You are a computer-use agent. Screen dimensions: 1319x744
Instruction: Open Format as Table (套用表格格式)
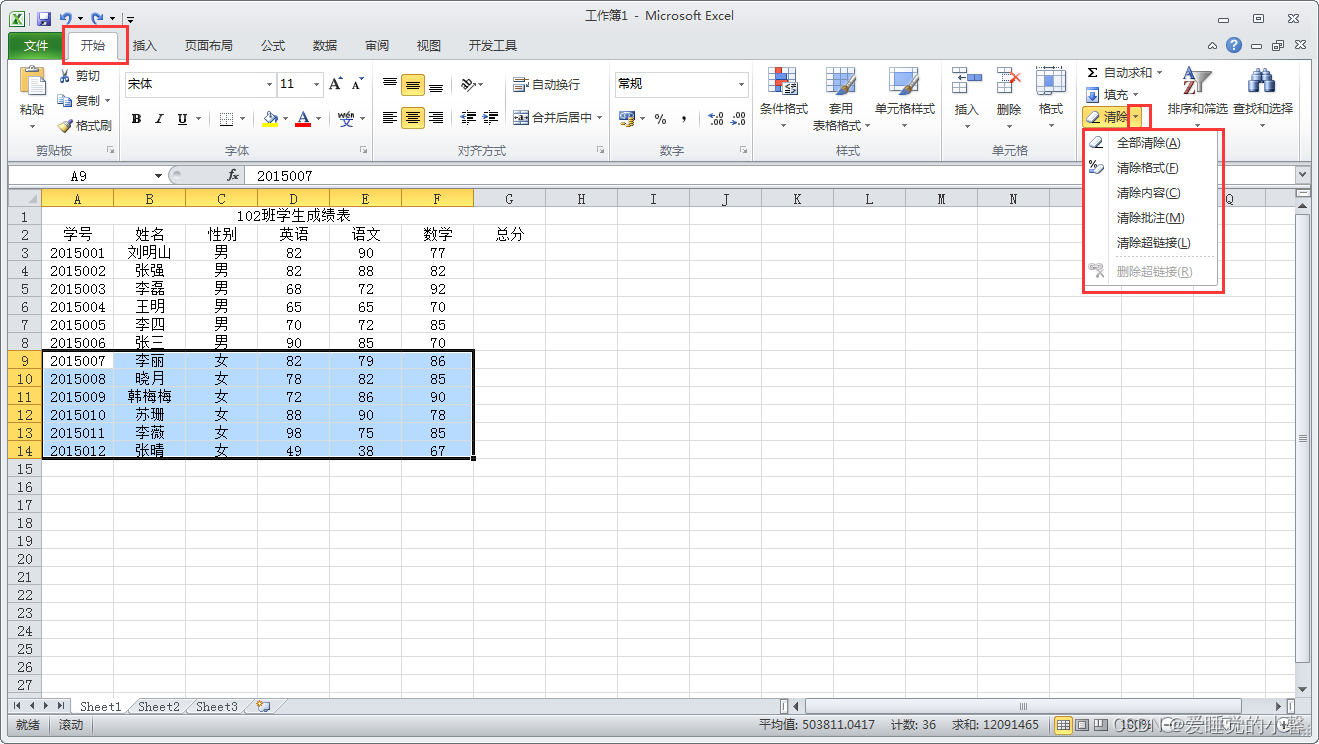coord(841,98)
